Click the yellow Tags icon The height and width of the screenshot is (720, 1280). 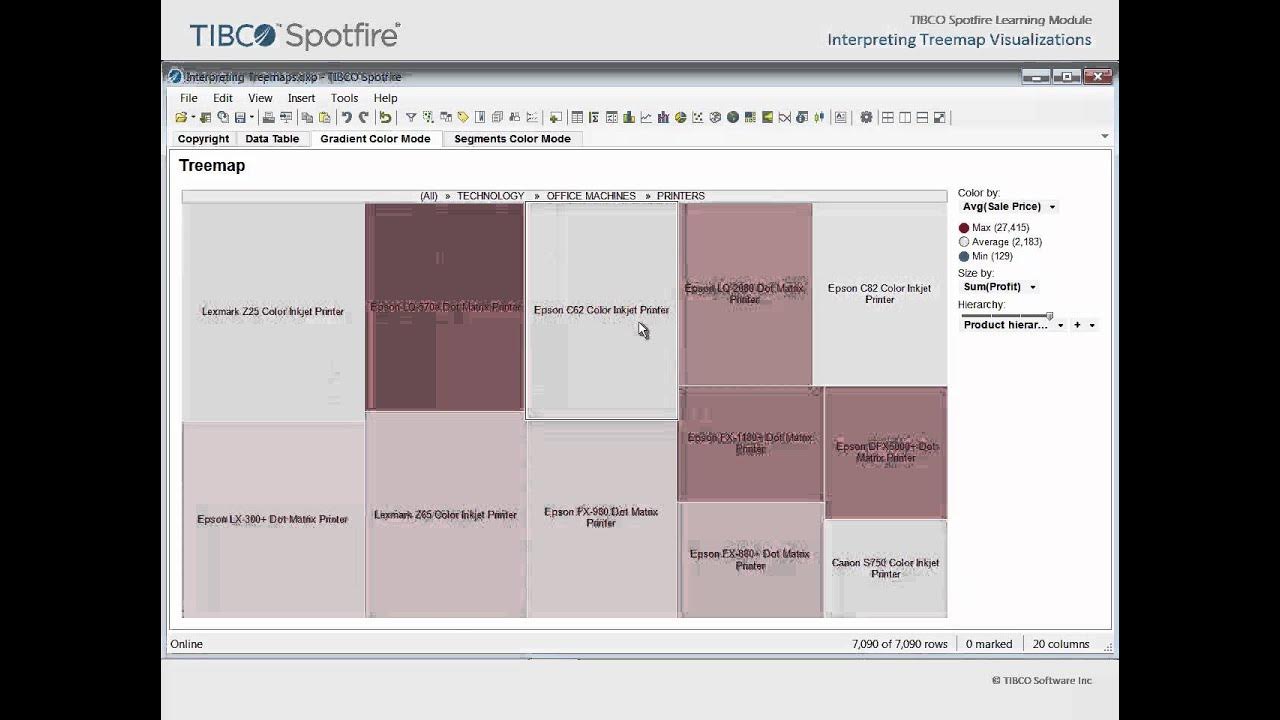coord(463,117)
